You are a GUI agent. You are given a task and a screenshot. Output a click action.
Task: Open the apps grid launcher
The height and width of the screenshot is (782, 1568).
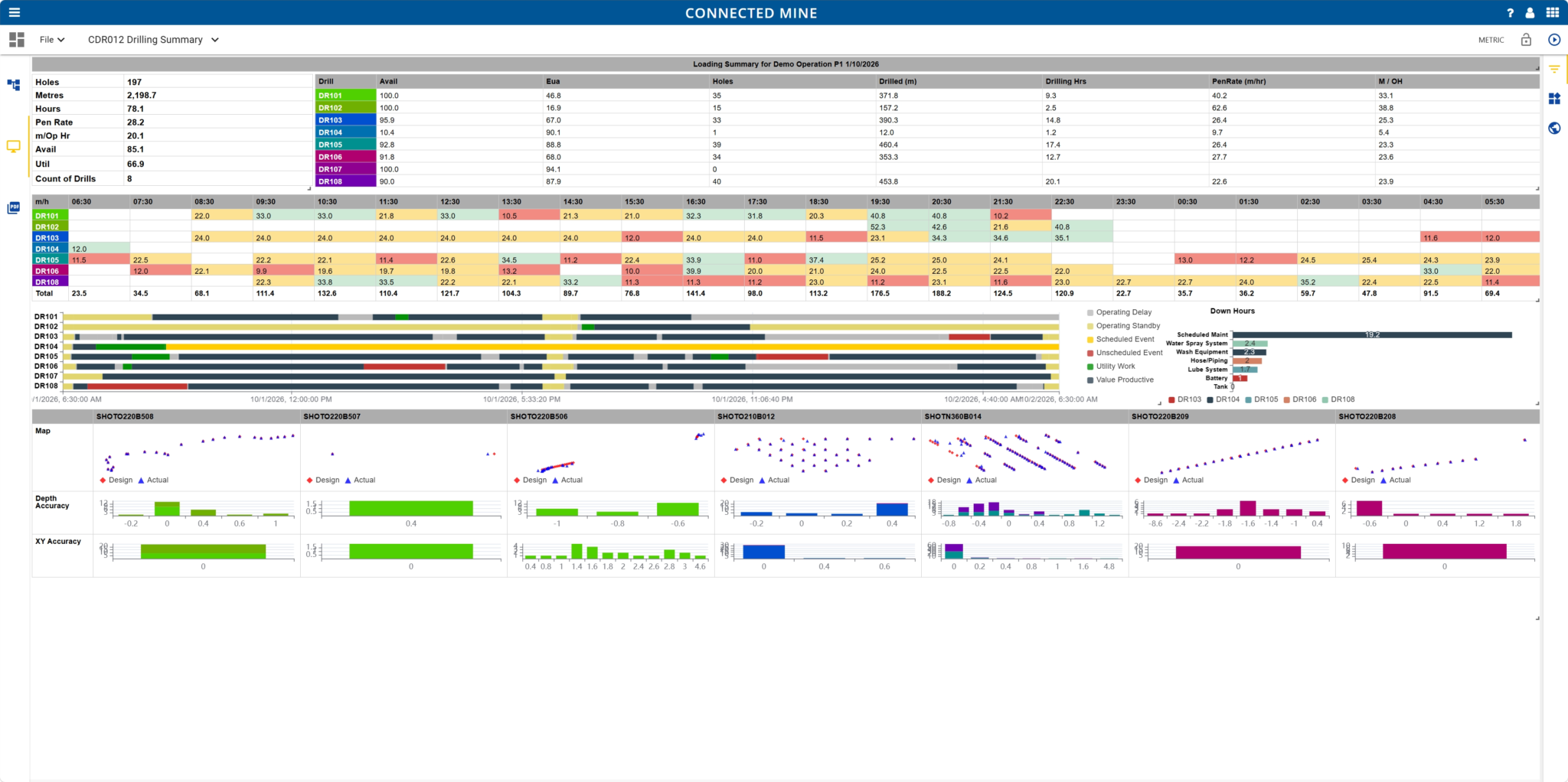(1552, 12)
